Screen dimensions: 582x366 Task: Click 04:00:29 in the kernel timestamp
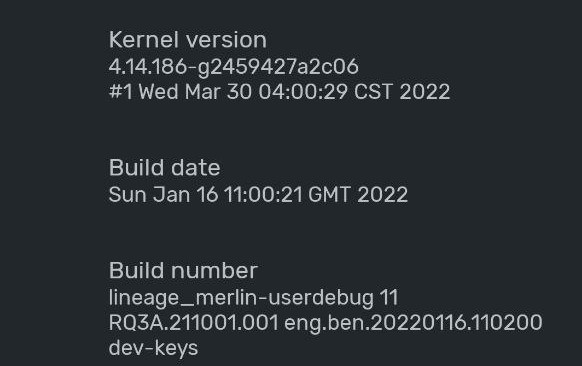click(303, 92)
